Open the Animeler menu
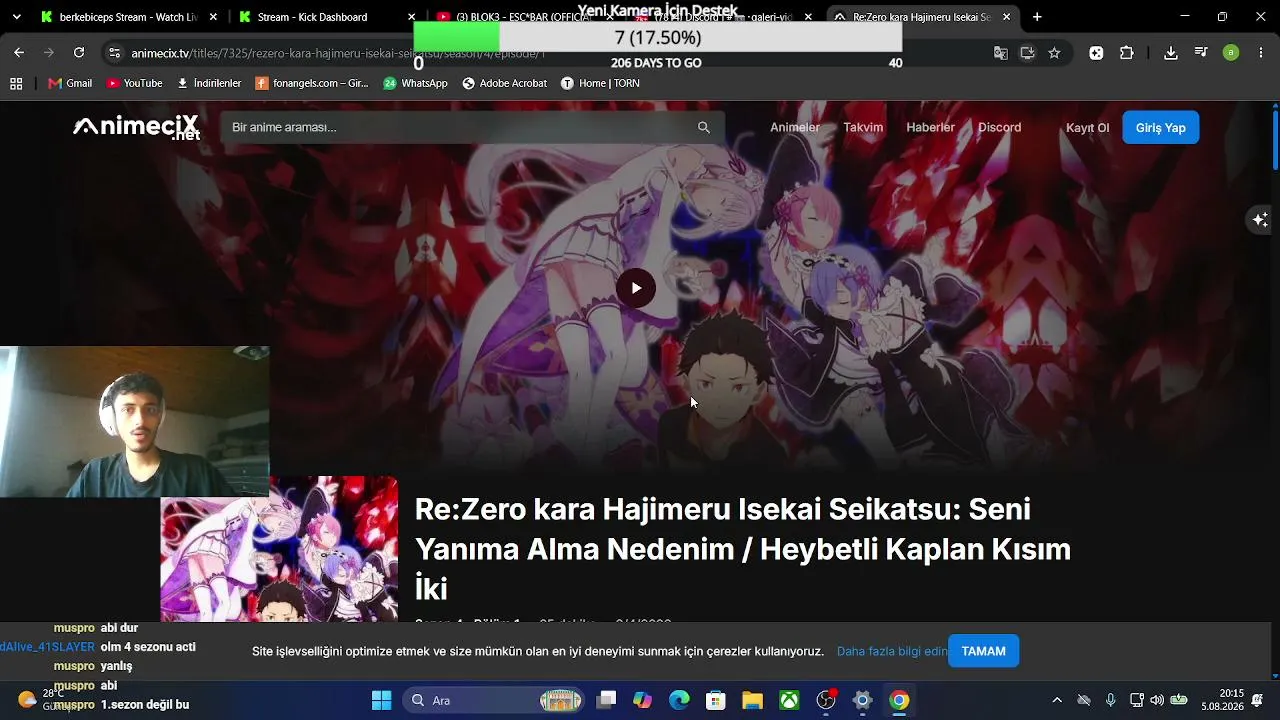Viewport: 1280px width, 720px height. 795,127
